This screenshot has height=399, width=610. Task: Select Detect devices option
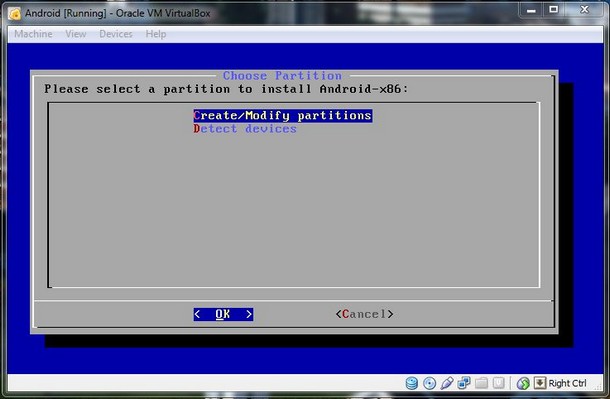coord(245,129)
